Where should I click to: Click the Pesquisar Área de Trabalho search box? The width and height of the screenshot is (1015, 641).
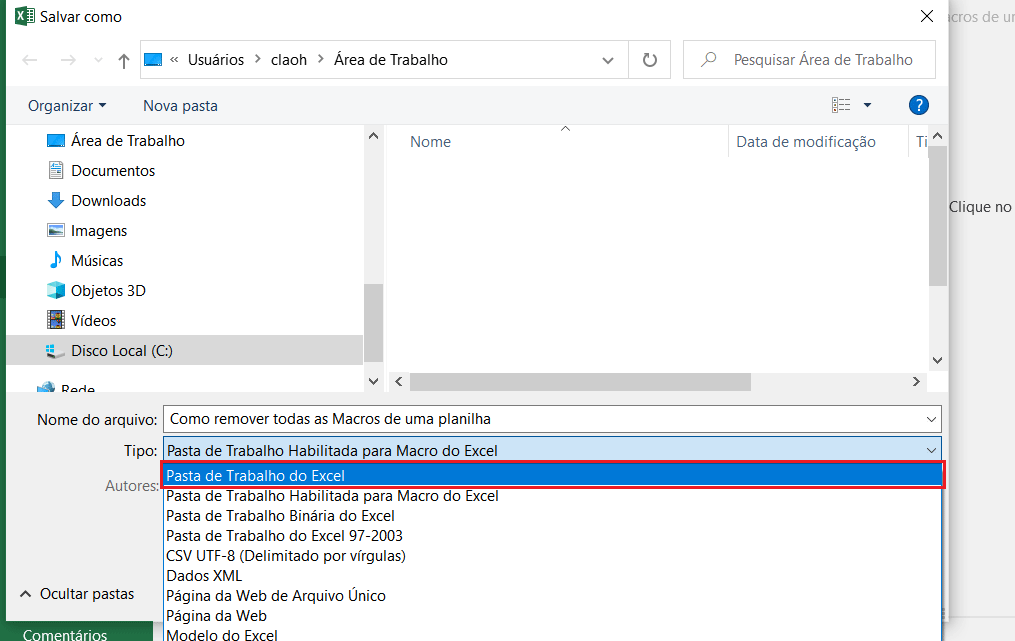pyautogui.click(x=822, y=60)
